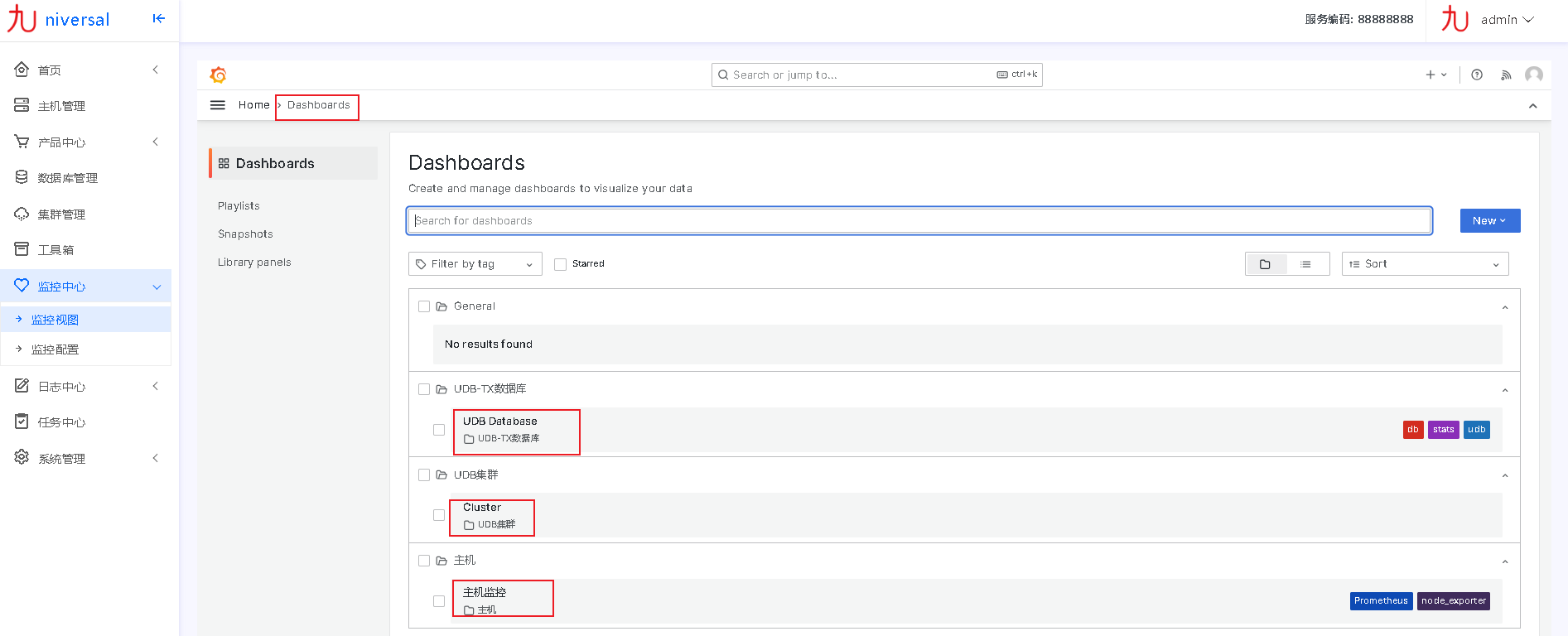1568x636 pixels.
Task: Click the Grafana logo icon
Action: [x=219, y=75]
